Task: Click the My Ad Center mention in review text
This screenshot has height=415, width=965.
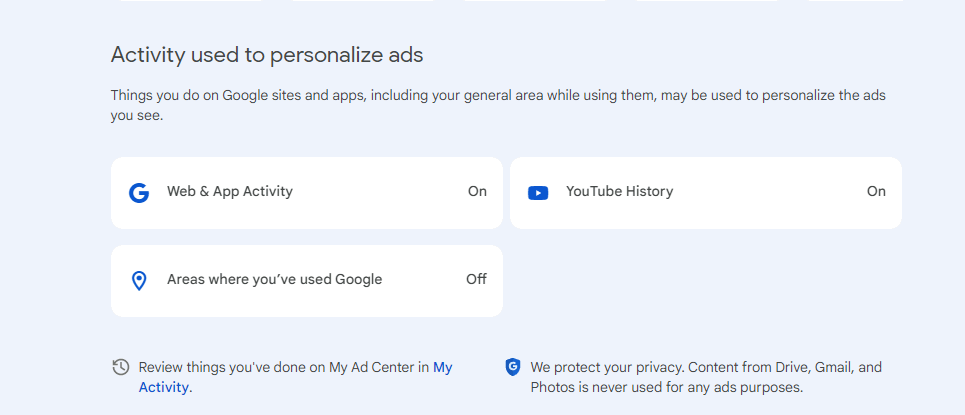Action: [371, 368]
